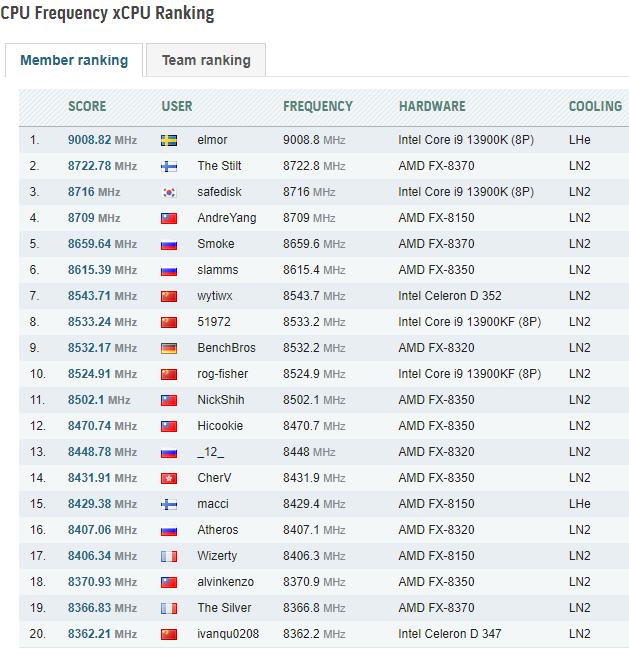Click the Taiwan flag beside NickShih
The height and width of the screenshot is (655, 629).
click(169, 400)
